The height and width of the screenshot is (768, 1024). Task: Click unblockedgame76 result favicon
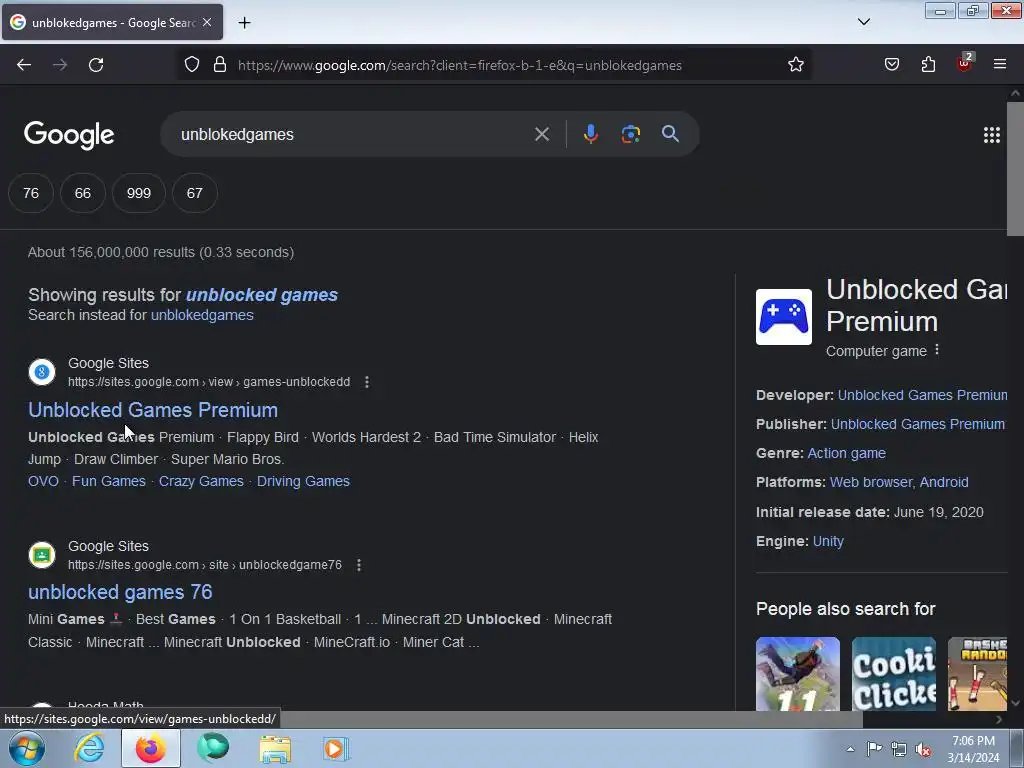(x=42, y=555)
